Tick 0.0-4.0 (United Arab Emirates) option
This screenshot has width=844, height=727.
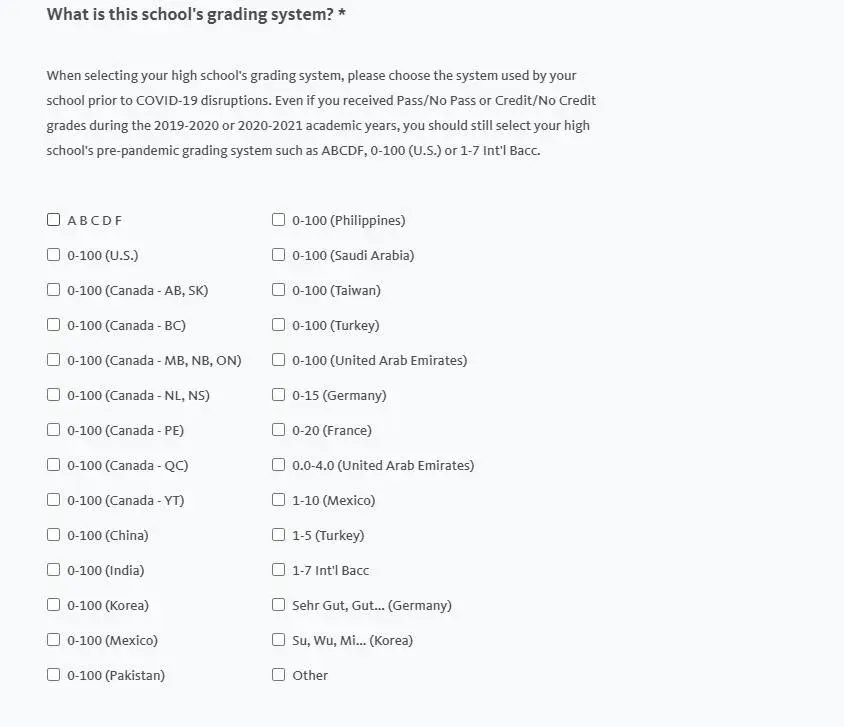coord(279,465)
